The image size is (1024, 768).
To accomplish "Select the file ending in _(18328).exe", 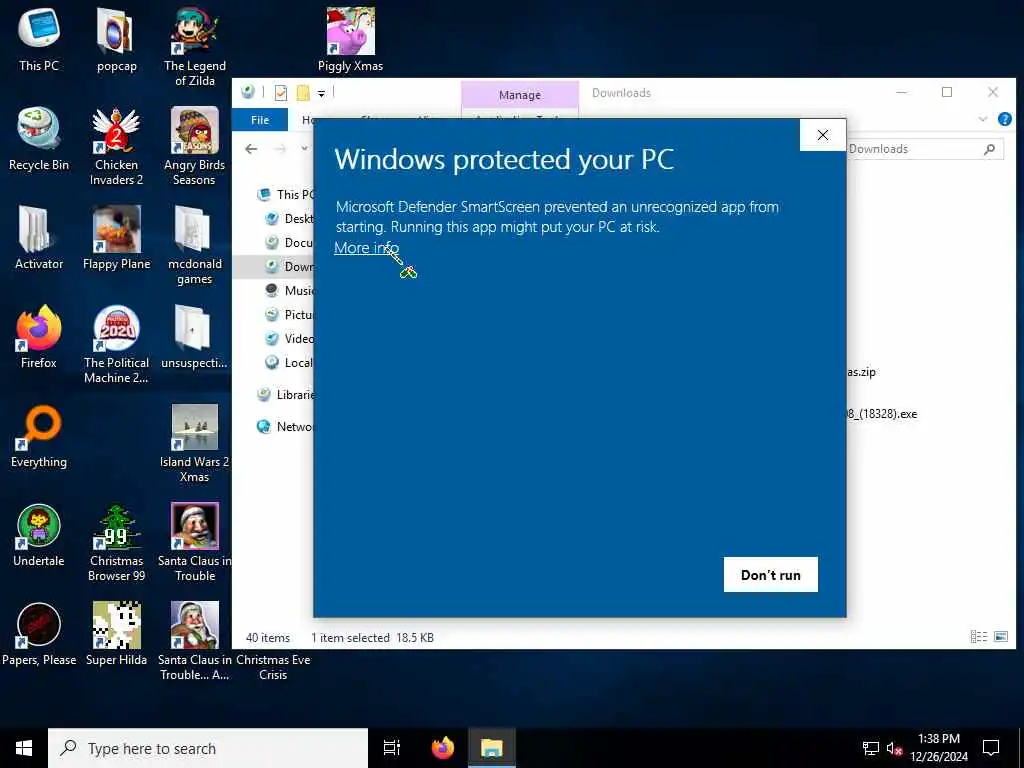I will tap(882, 414).
